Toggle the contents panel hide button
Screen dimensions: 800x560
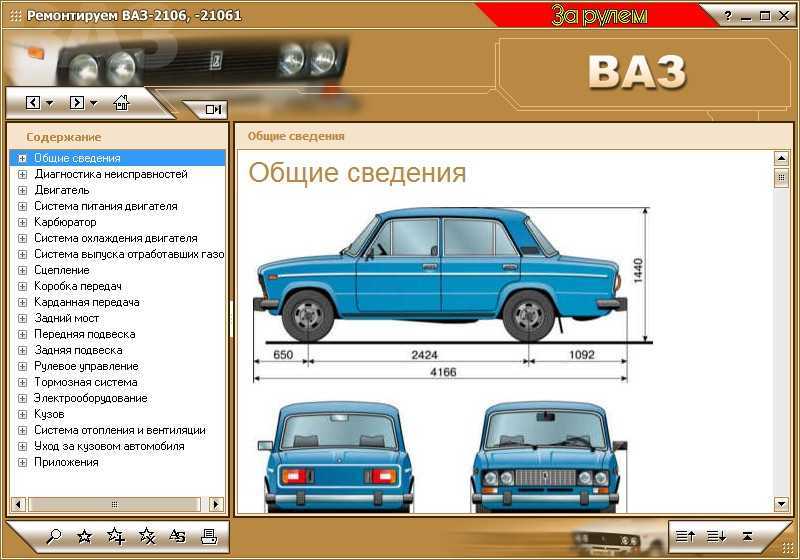coord(213,109)
